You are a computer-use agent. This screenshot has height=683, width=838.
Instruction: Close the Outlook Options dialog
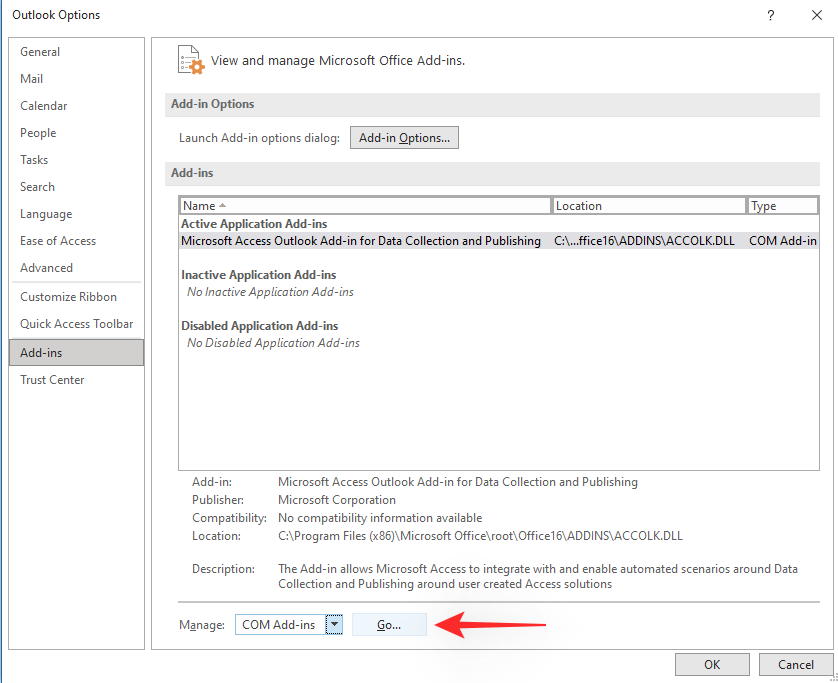(x=816, y=15)
